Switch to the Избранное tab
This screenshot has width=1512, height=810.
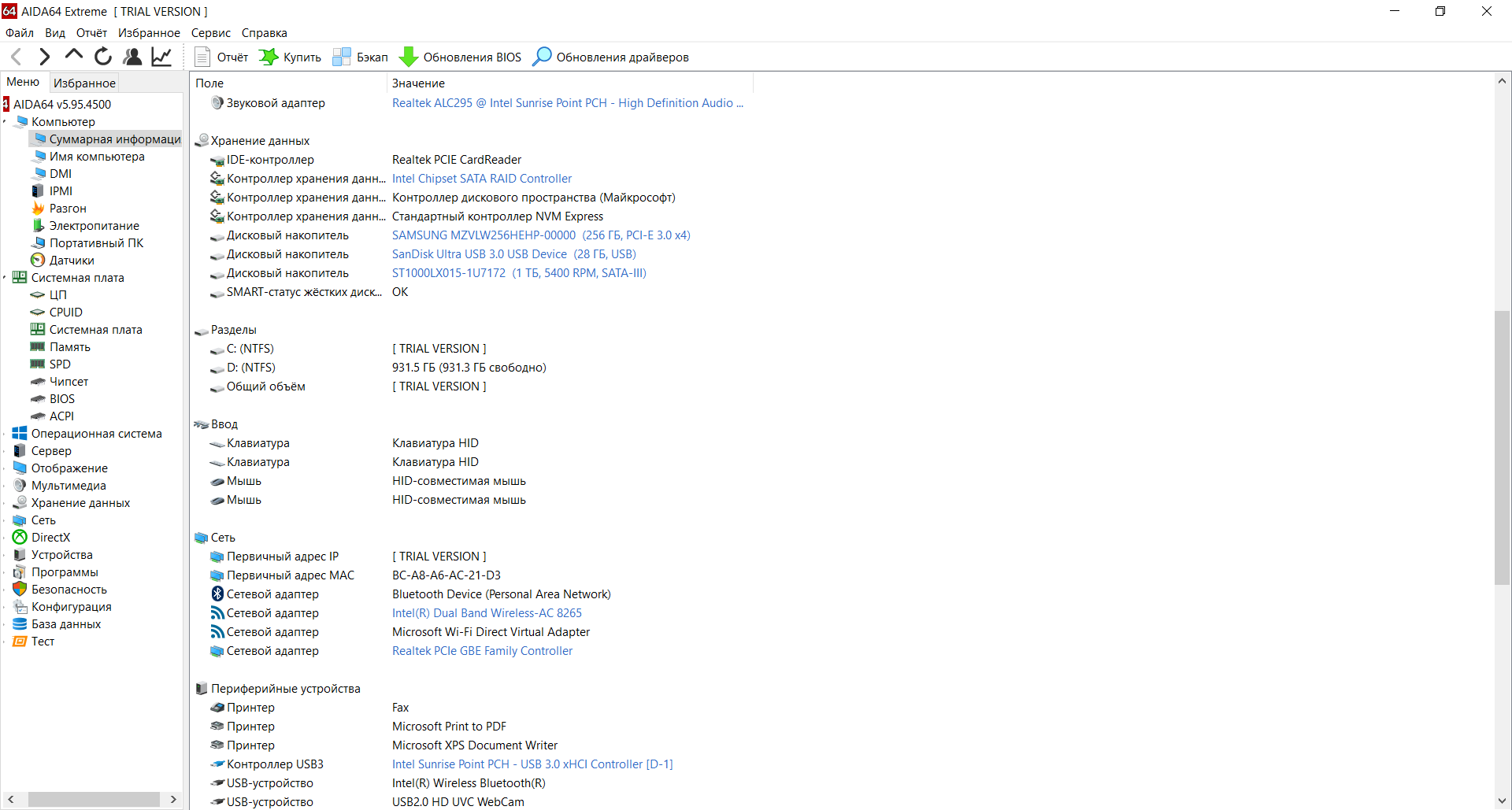coord(84,83)
